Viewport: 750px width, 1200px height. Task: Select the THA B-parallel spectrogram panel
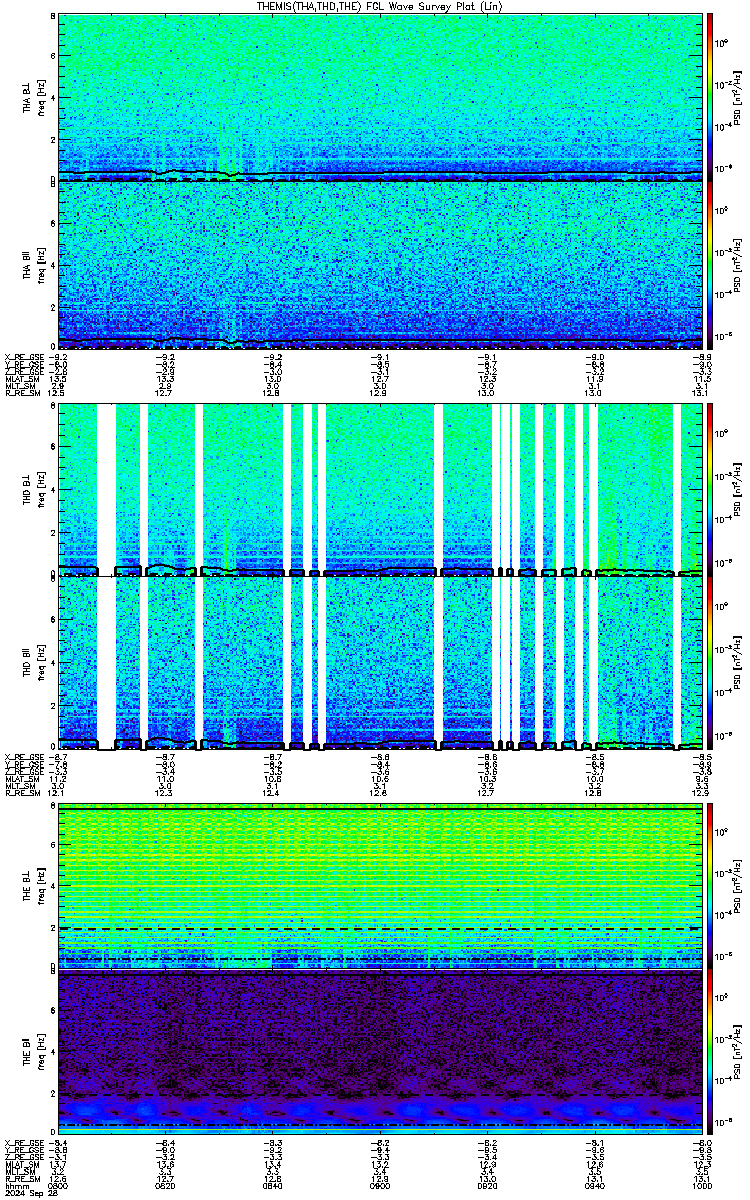(x=378, y=265)
